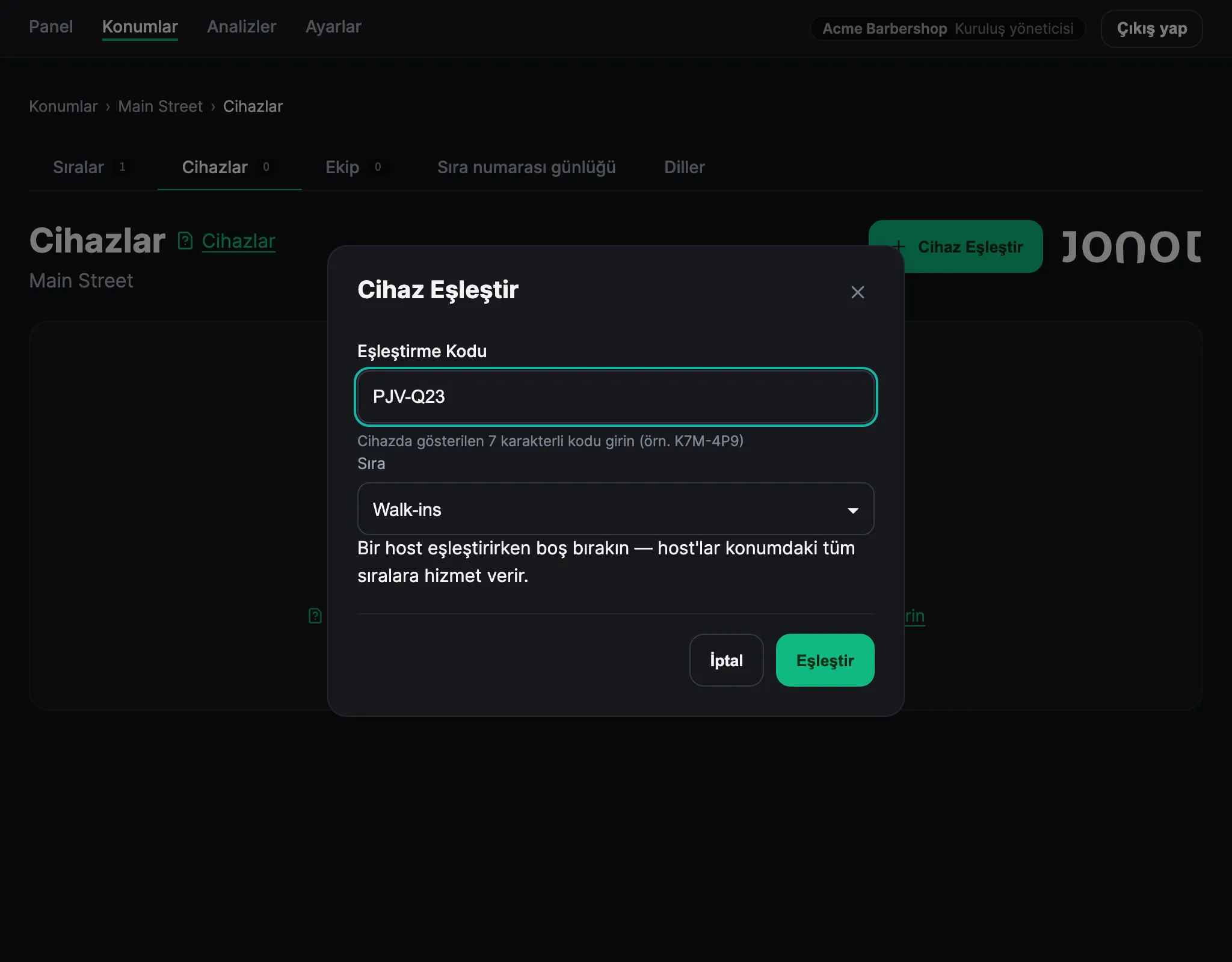
Task: Open Ayarlar in top navigation
Action: (x=333, y=27)
